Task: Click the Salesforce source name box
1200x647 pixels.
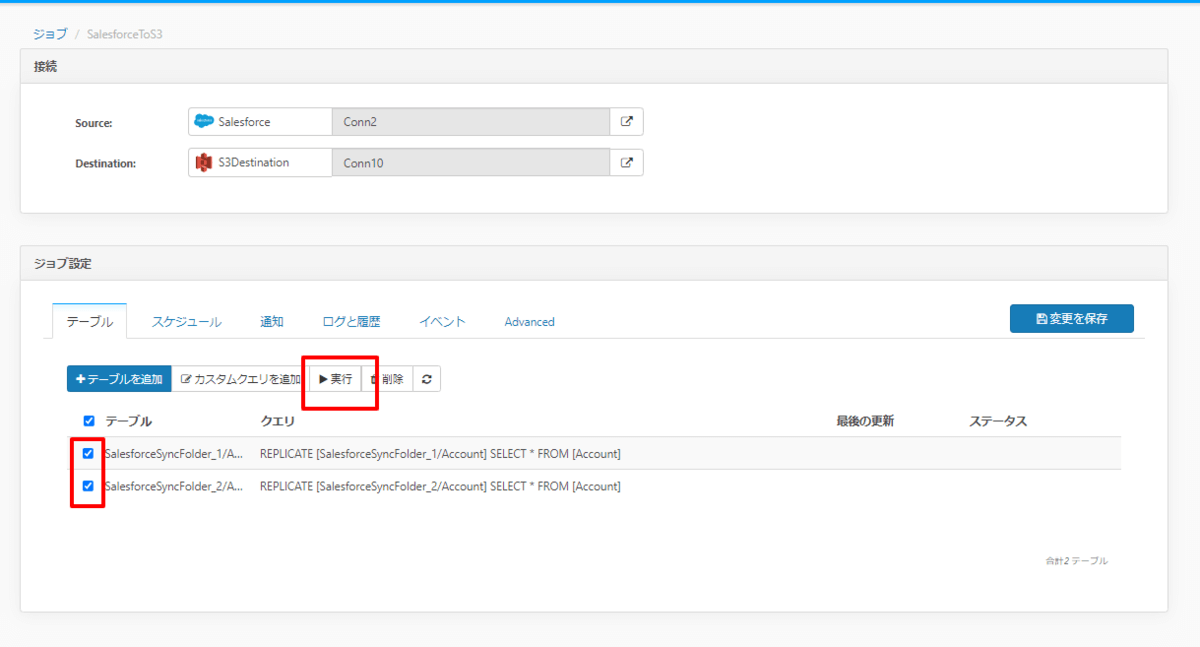Action: point(260,122)
